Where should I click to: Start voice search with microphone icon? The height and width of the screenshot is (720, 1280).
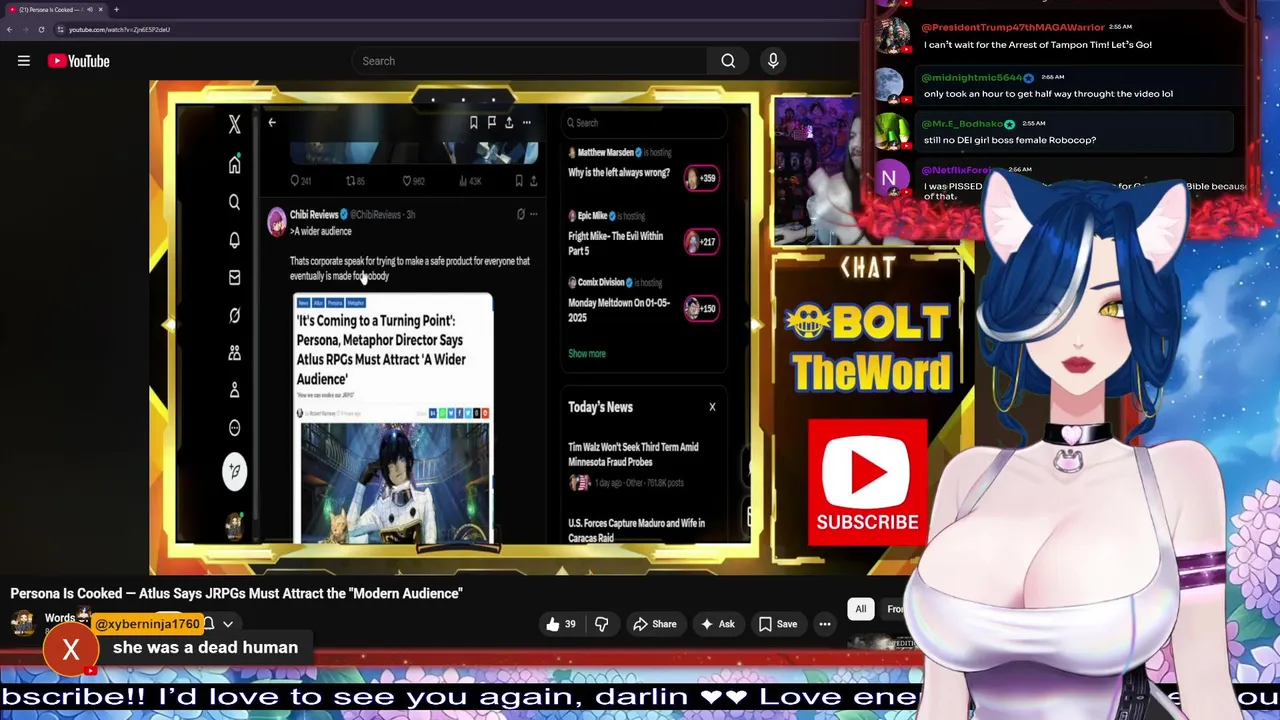tap(773, 61)
